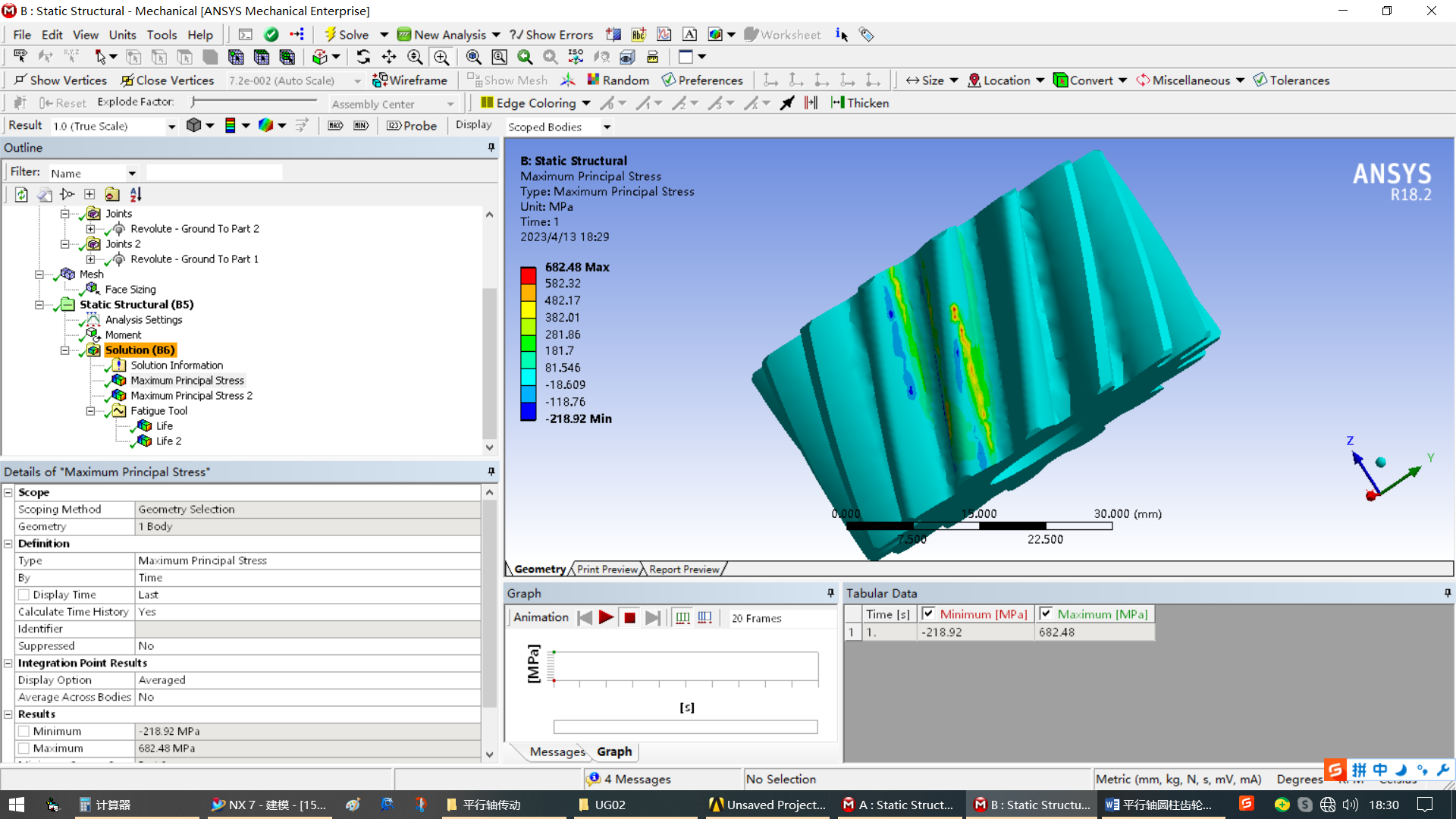The width and height of the screenshot is (1456, 819).
Task: Click the Sort outline alphabetically icon
Action: [x=136, y=195]
